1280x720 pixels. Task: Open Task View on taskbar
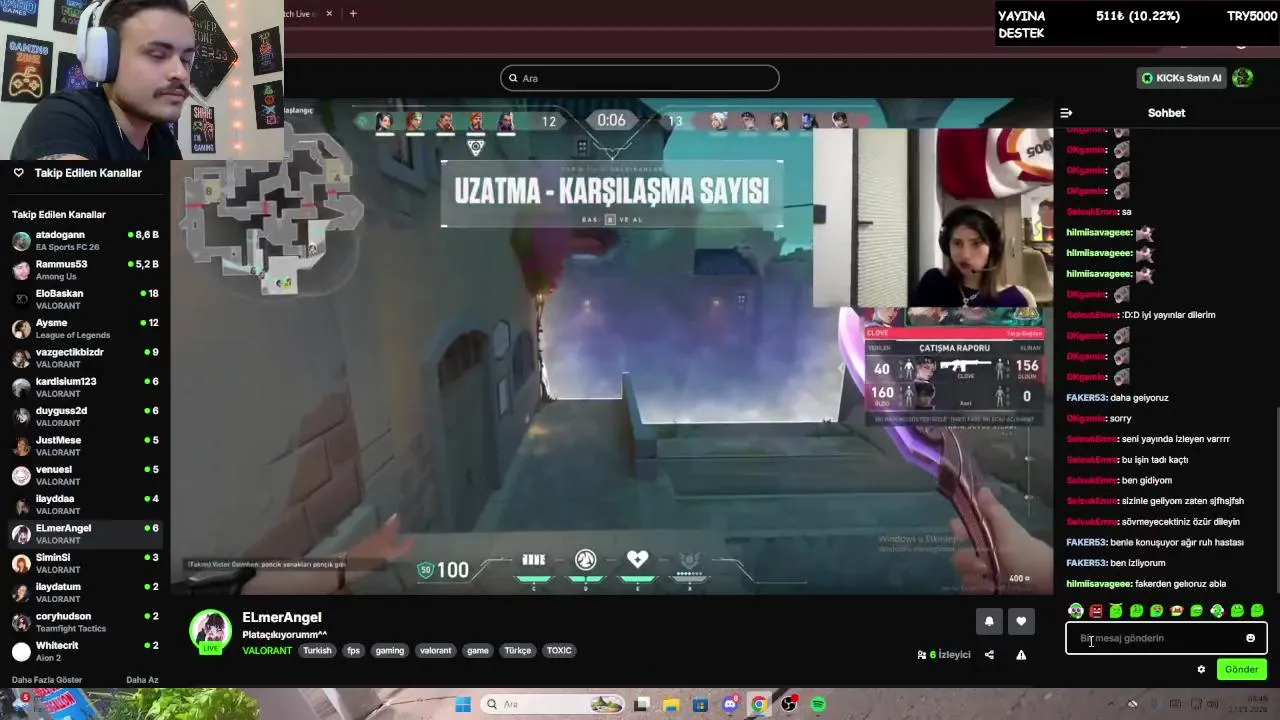tap(642, 704)
